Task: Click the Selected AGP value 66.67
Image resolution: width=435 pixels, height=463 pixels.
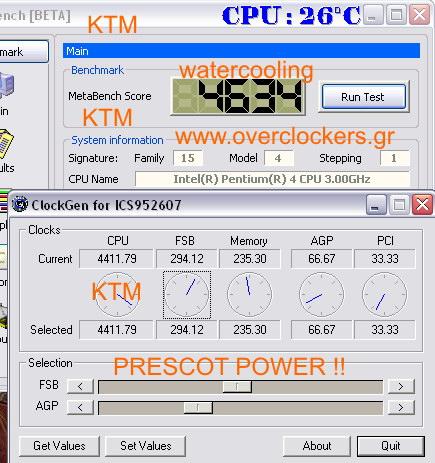Action: (321, 330)
